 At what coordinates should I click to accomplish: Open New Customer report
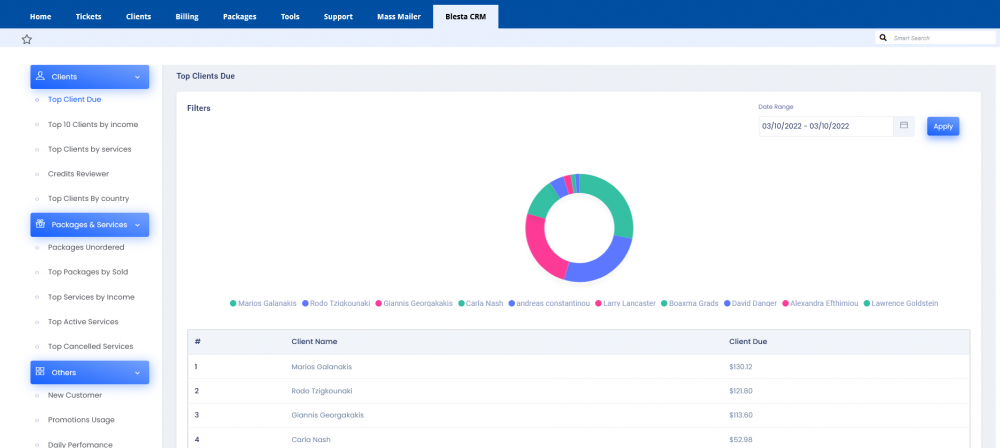[75, 395]
